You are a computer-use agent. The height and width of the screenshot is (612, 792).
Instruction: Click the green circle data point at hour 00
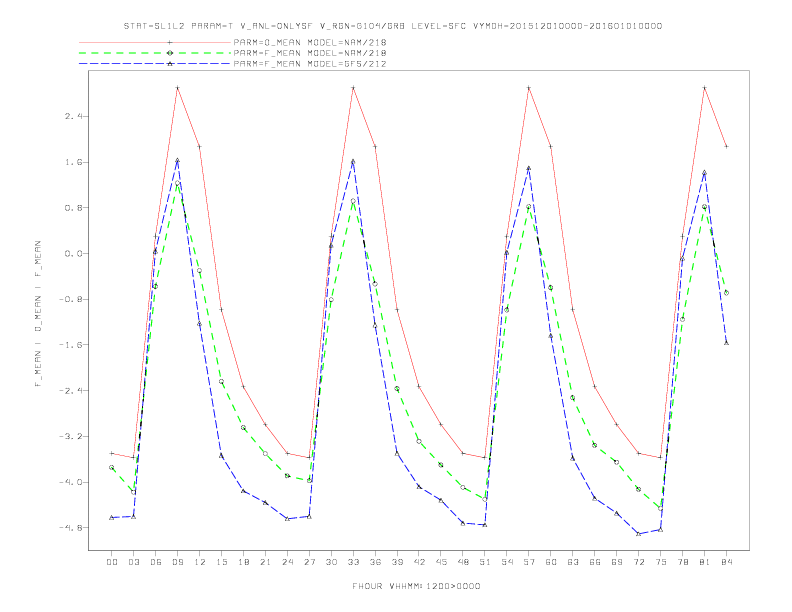[112, 468]
